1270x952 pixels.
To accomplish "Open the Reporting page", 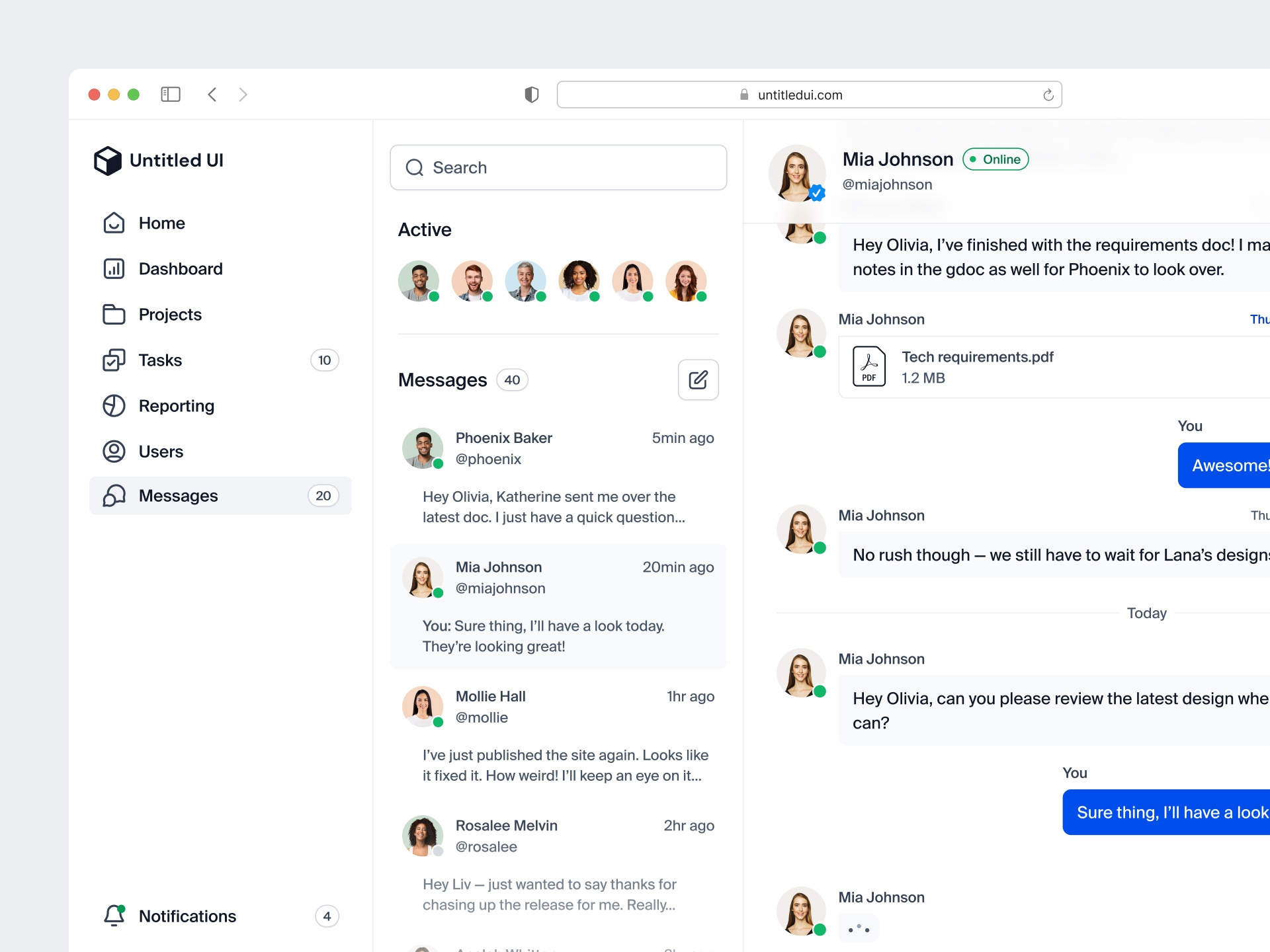I will pos(176,406).
